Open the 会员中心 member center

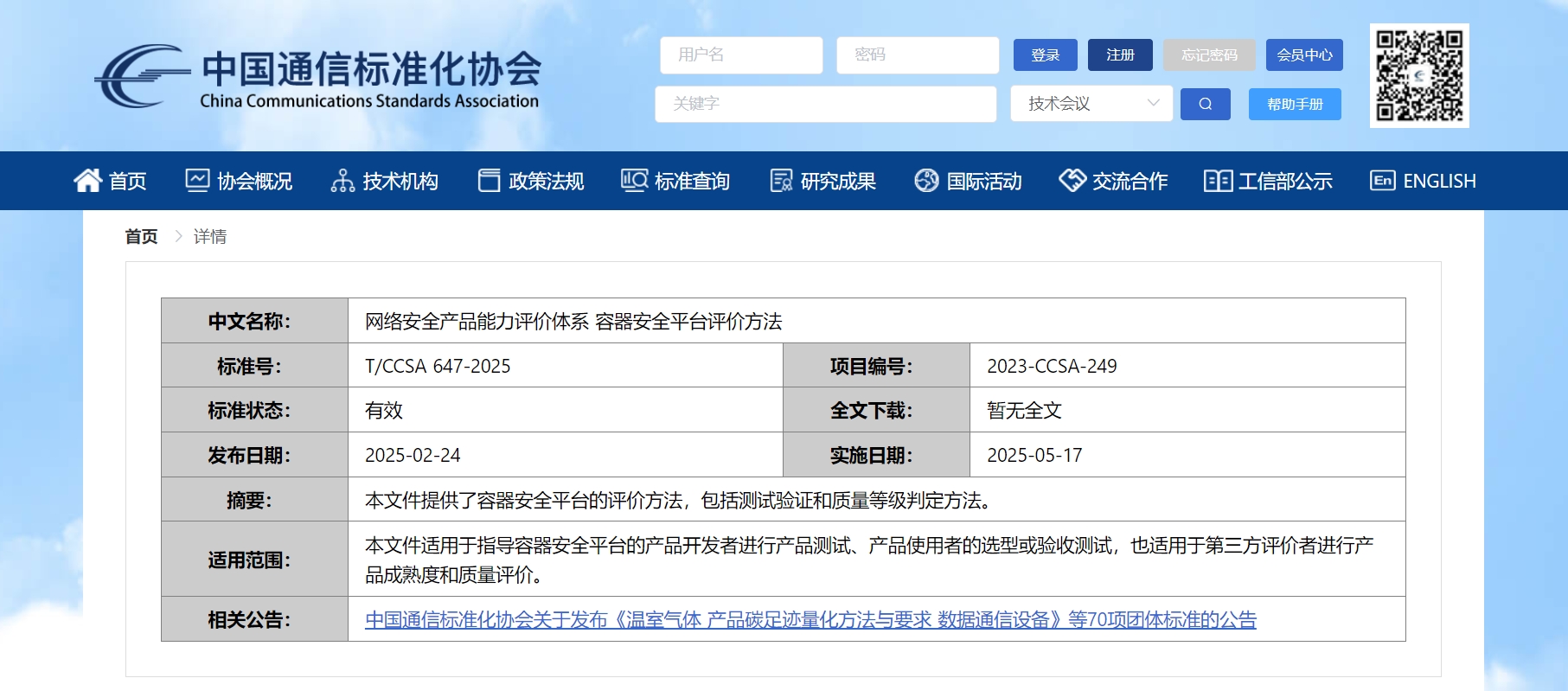pos(1304,54)
